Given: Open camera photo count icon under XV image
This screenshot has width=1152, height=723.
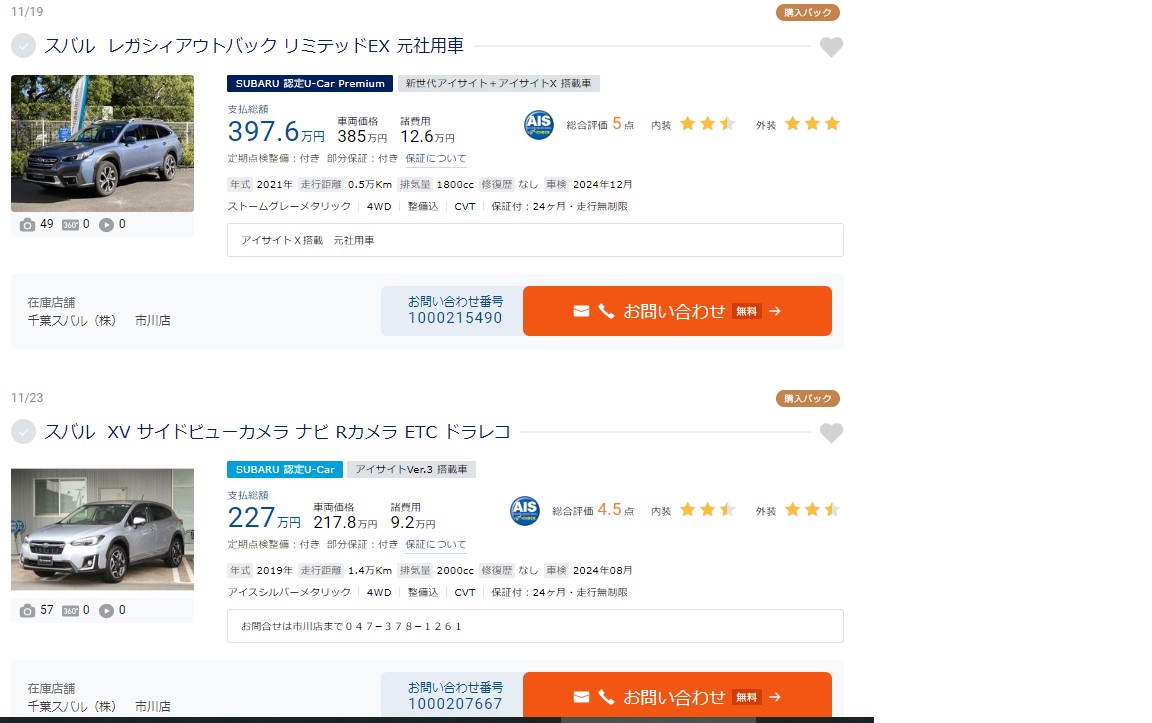Looking at the screenshot, I should pyautogui.click(x=27, y=611).
